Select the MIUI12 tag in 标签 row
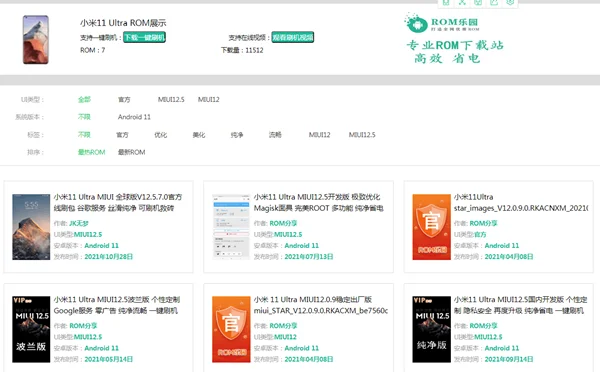The width and height of the screenshot is (600, 372). 320,135
